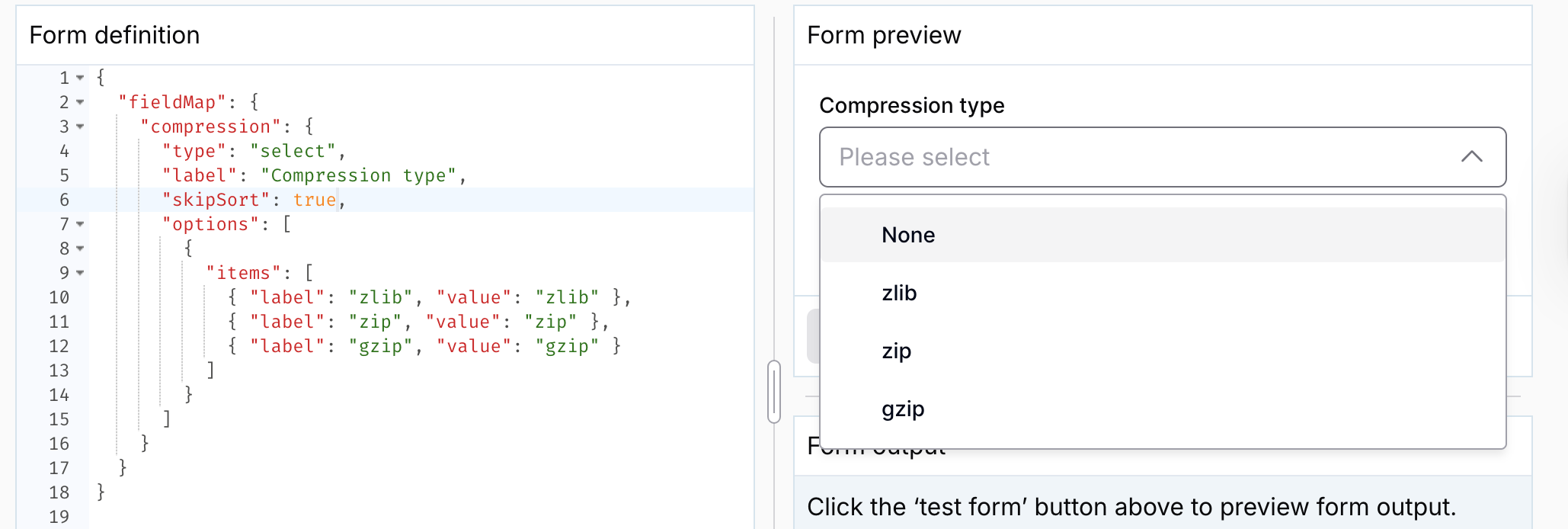Collapse the options array arrow on line 7
The width and height of the screenshot is (1568, 529).
tap(80, 224)
